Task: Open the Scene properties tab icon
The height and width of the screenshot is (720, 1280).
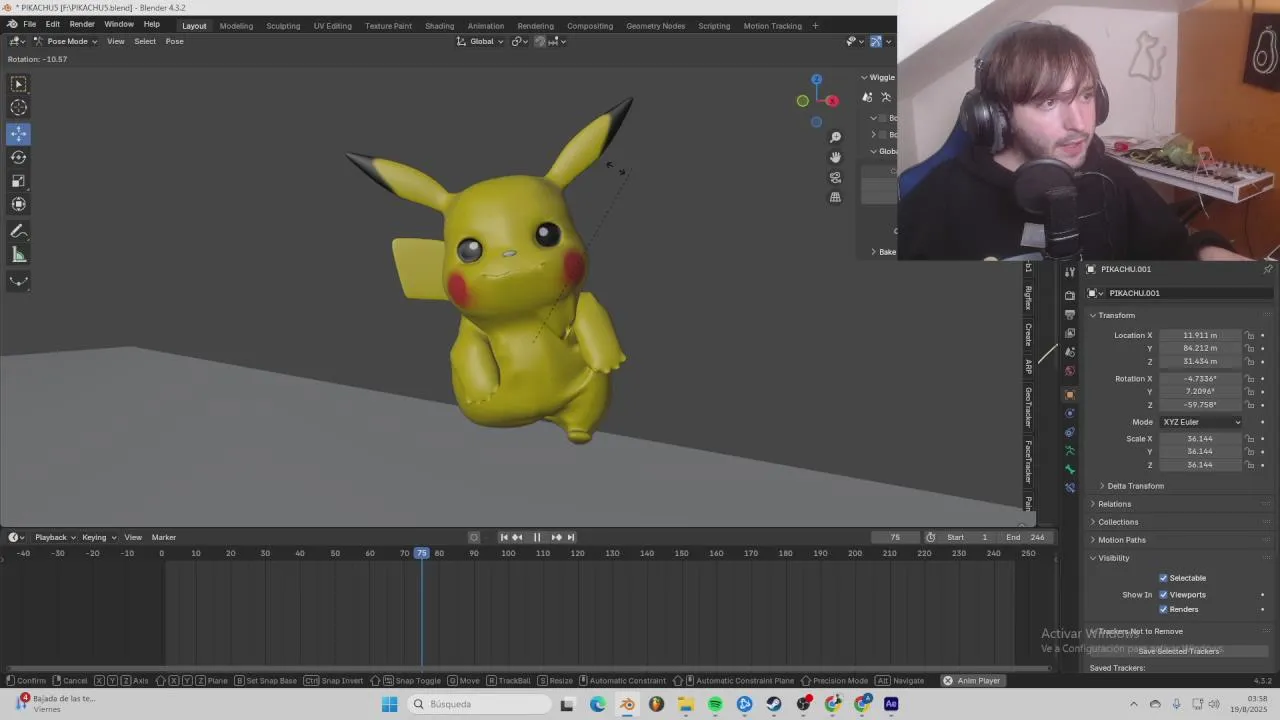Action: point(1070,352)
